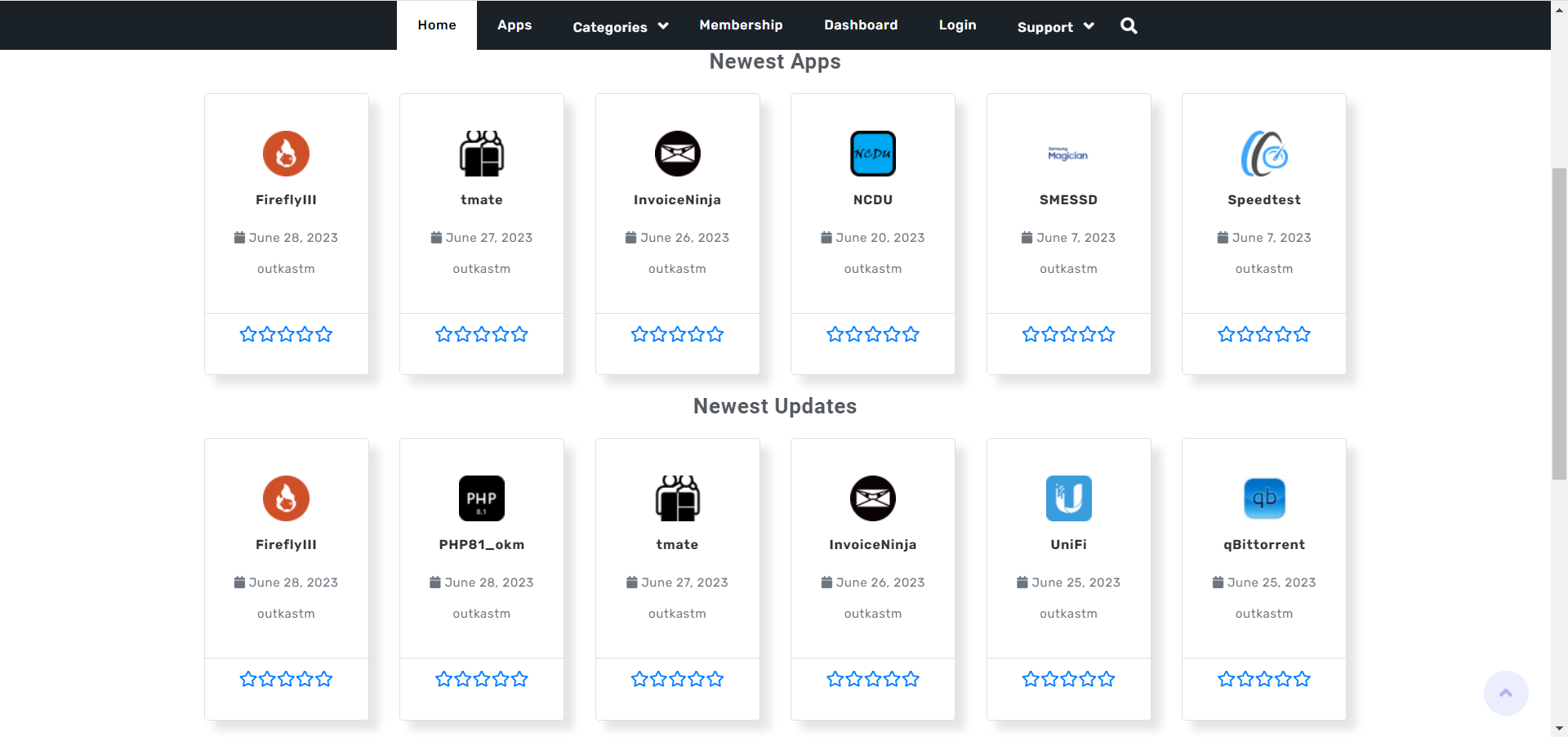Image resolution: width=1568 pixels, height=737 pixels.
Task: Open InvoiceNinja icon under Newest Apps
Action: point(677,154)
